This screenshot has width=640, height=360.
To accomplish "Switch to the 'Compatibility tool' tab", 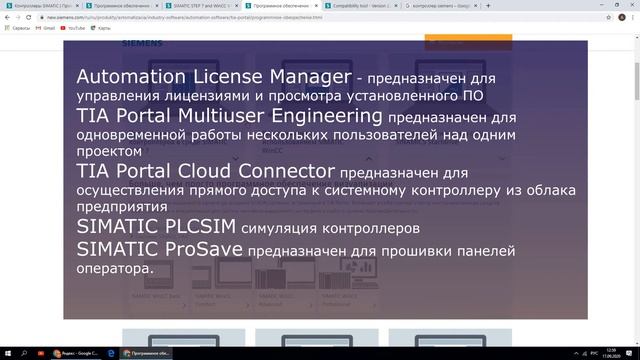I will 361,6.
